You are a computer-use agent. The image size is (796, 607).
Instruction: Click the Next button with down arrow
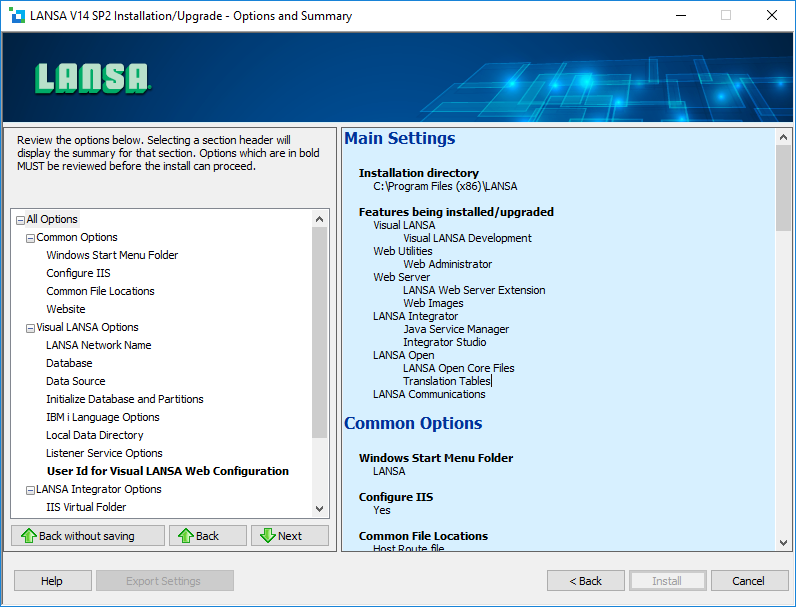pyautogui.click(x=290, y=535)
